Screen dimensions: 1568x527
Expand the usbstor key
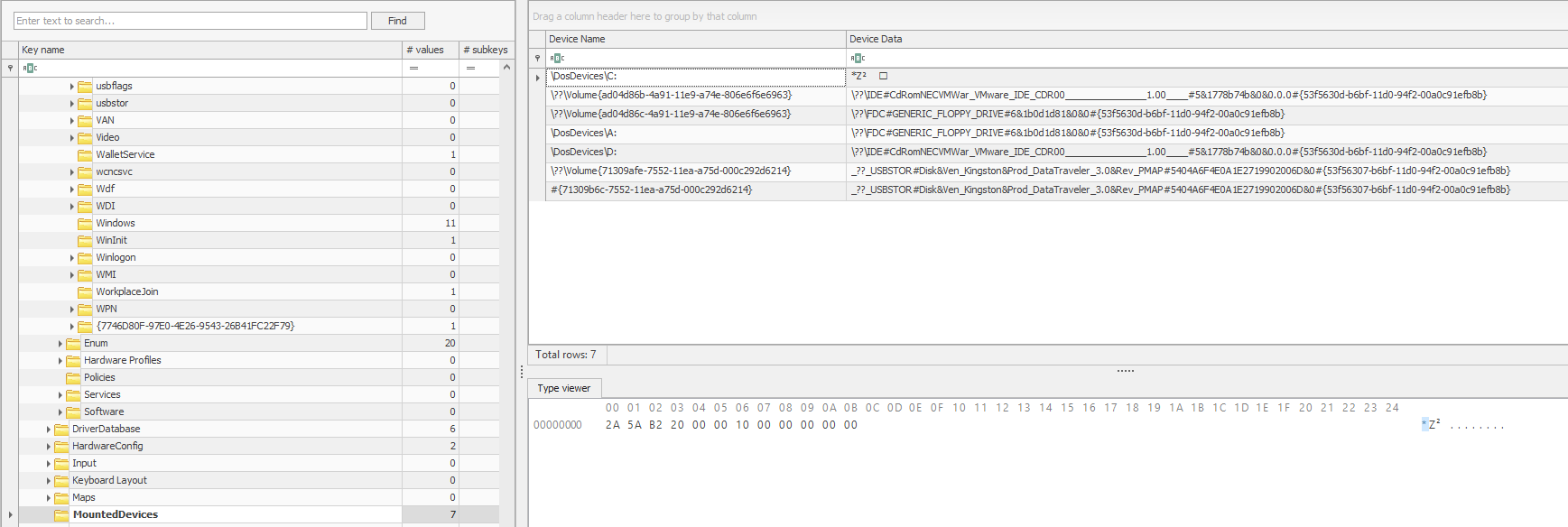tap(72, 104)
